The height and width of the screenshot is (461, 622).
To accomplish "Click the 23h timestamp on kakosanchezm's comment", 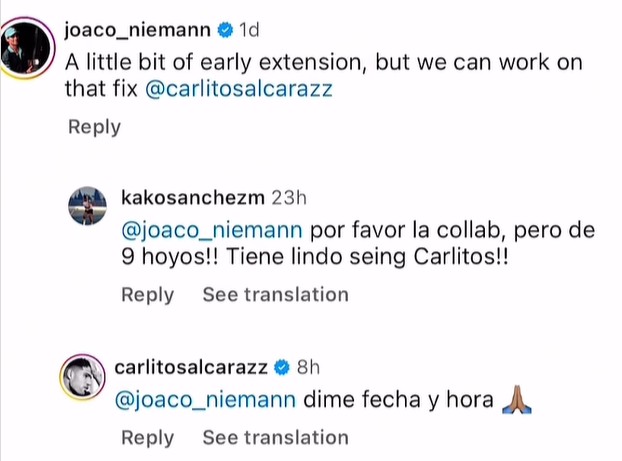I will [x=290, y=195].
